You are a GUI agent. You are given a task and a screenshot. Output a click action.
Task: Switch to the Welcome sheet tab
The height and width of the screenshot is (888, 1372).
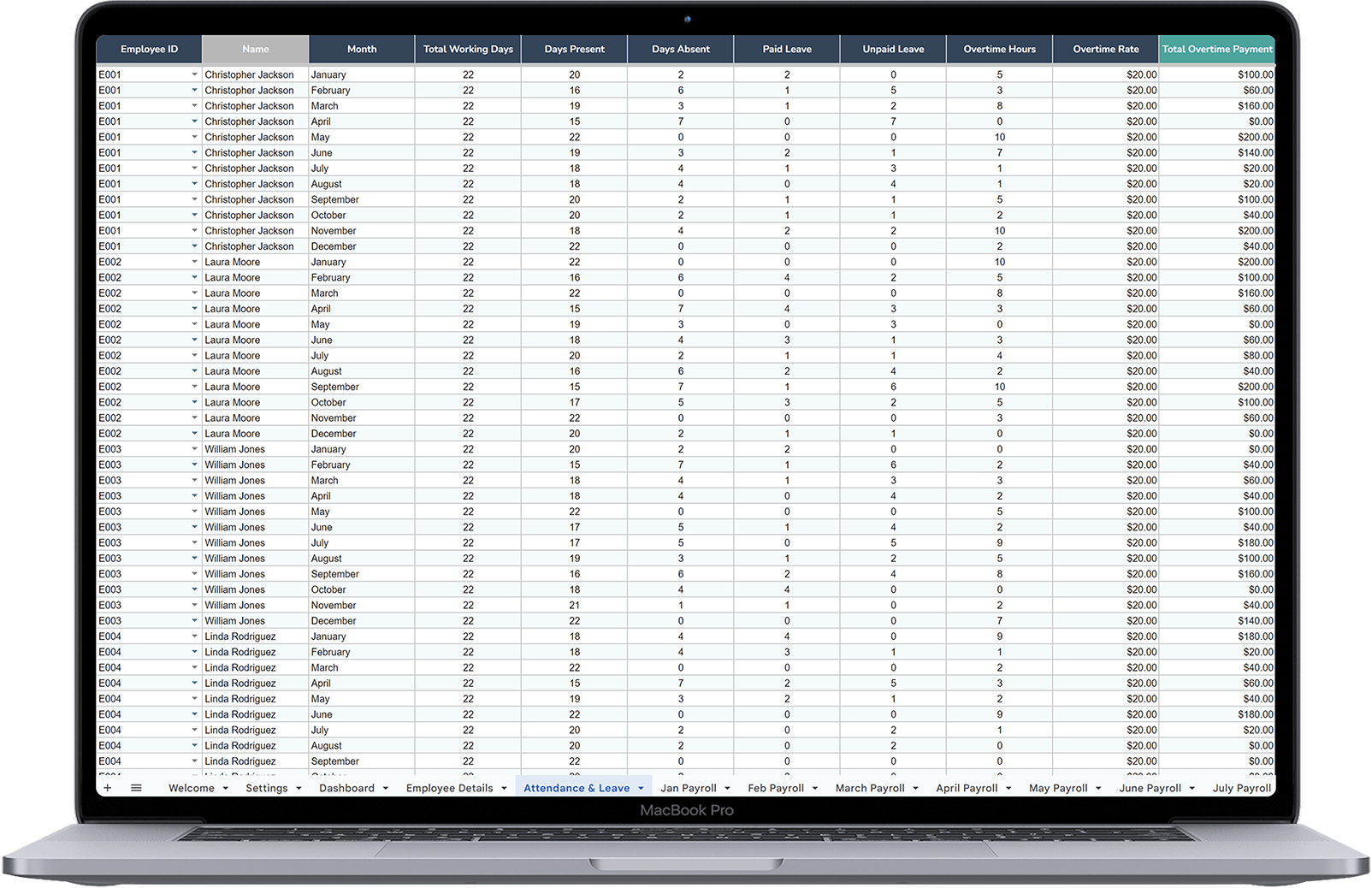(192, 788)
